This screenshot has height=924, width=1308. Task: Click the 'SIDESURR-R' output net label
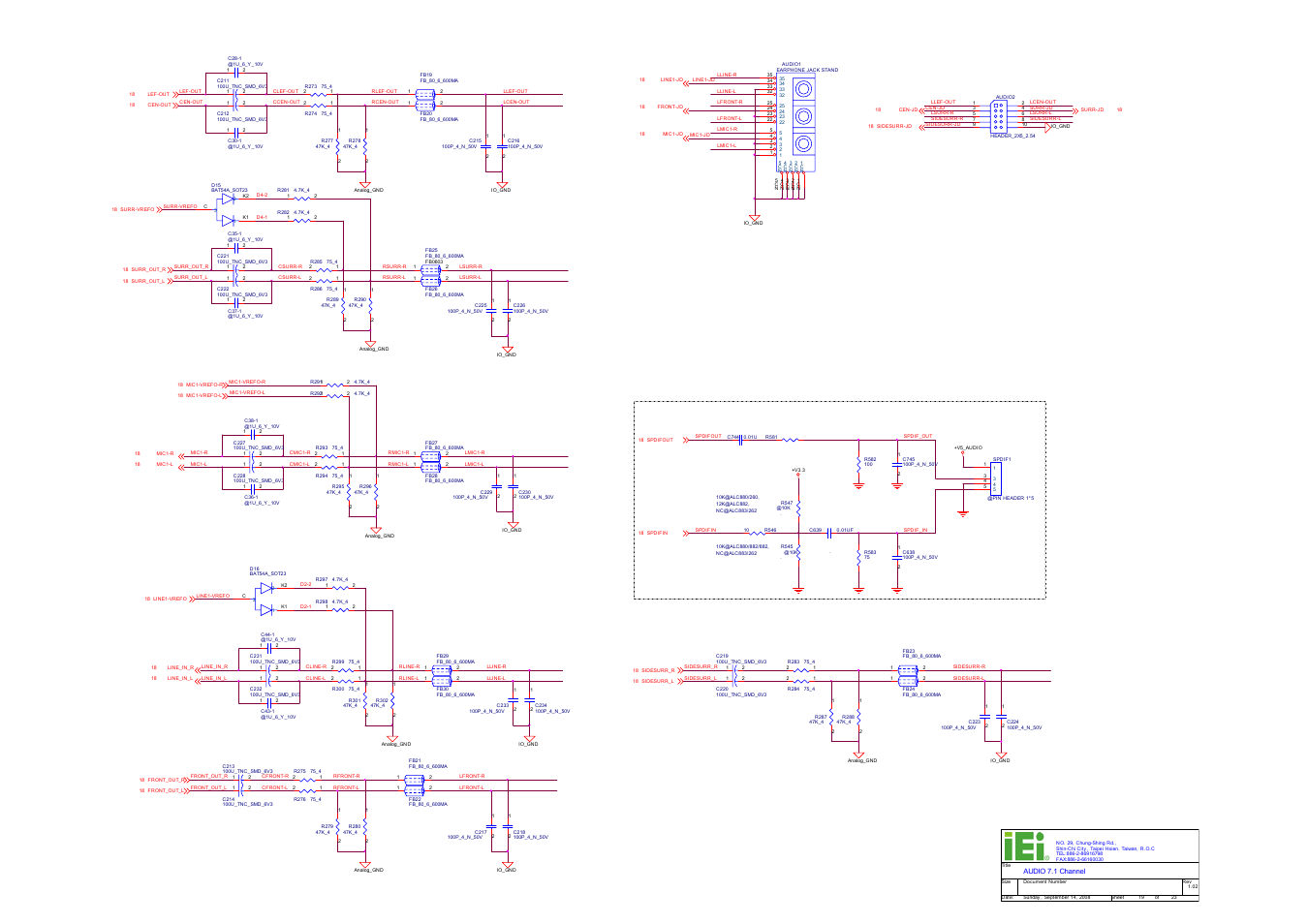969,666
